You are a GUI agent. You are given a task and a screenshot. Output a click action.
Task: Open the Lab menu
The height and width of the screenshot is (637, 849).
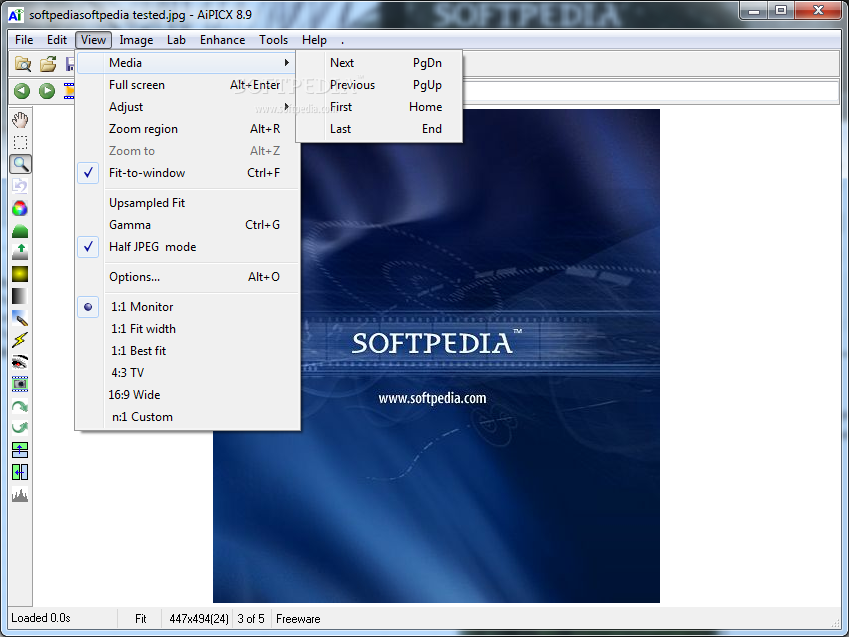[x=176, y=40]
